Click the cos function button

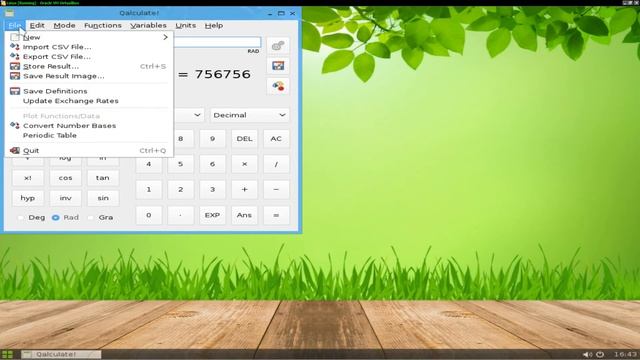coord(65,178)
